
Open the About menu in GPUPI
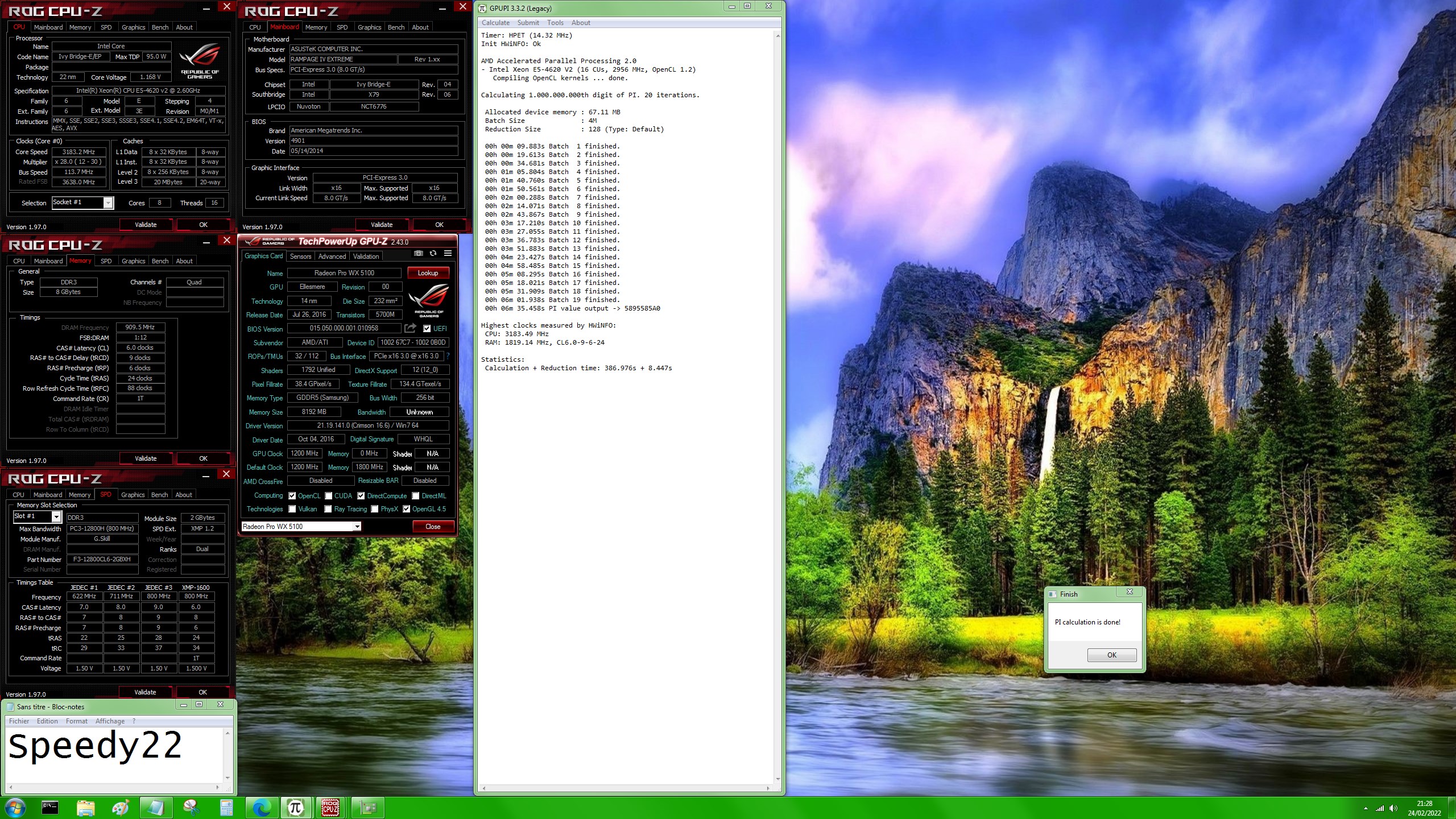pos(581,23)
